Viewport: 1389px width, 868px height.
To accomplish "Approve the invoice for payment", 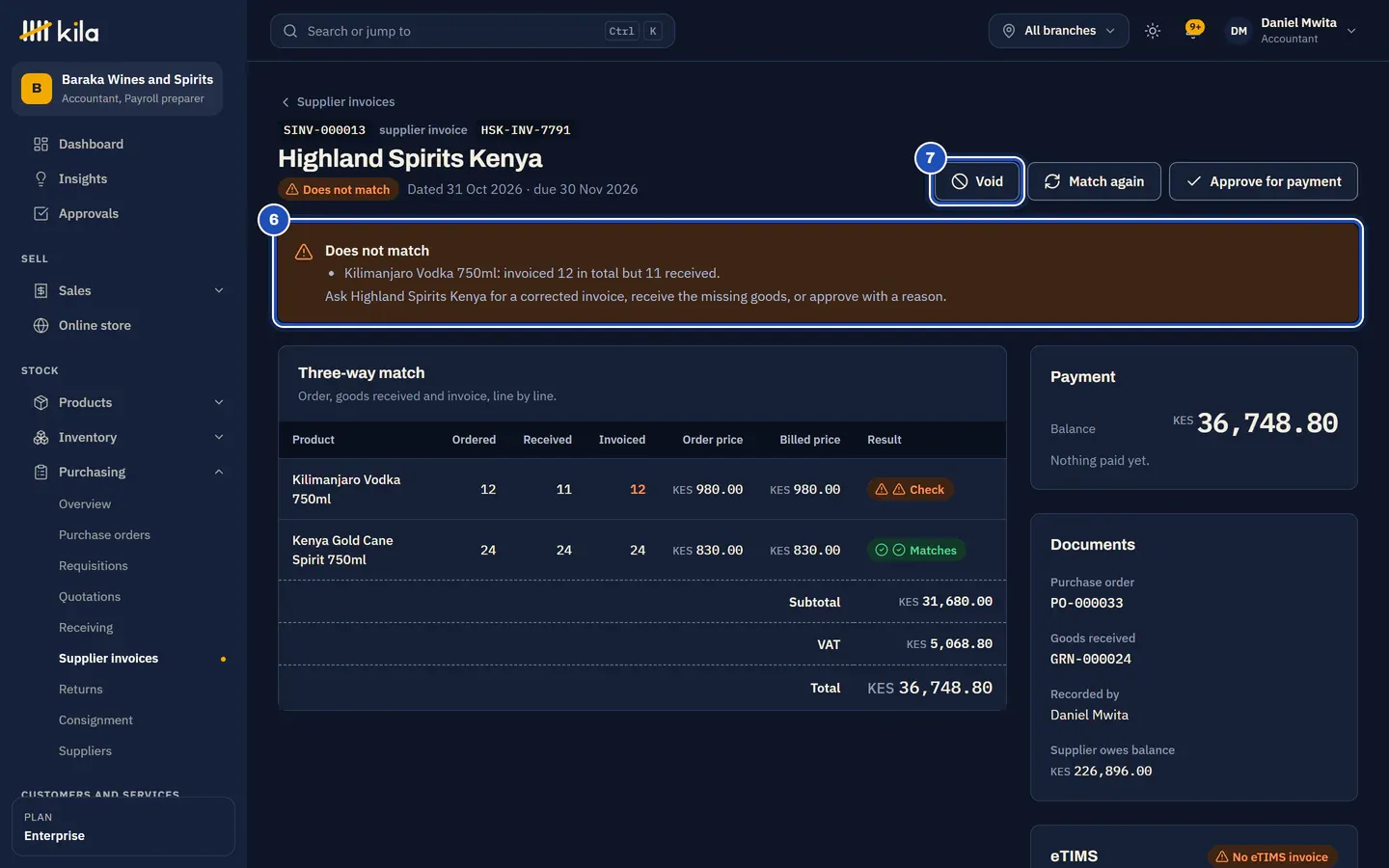I will tap(1264, 181).
